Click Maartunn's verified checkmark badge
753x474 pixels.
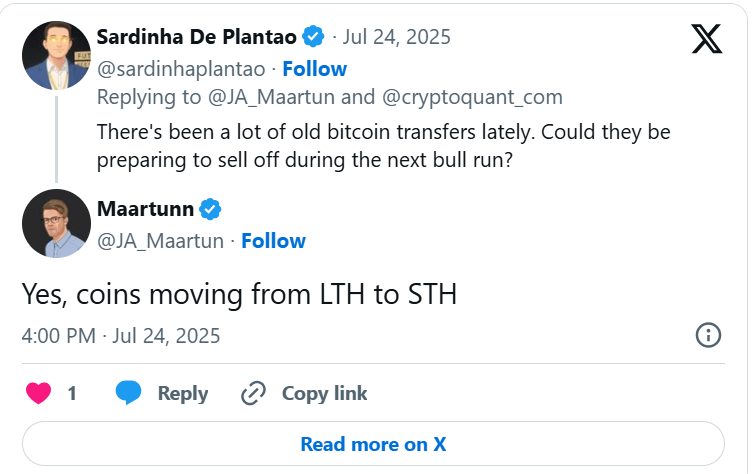(x=210, y=209)
